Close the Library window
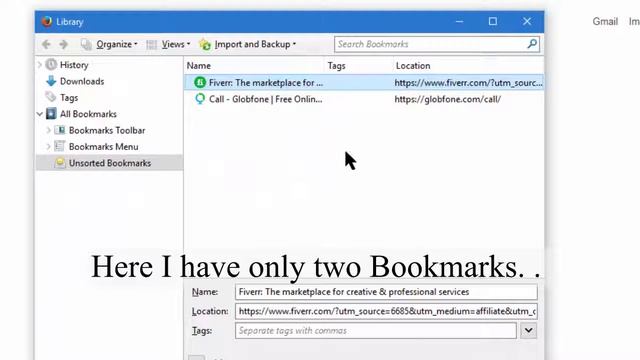Image resolution: width=640 pixels, height=360 pixels. pos(527,21)
